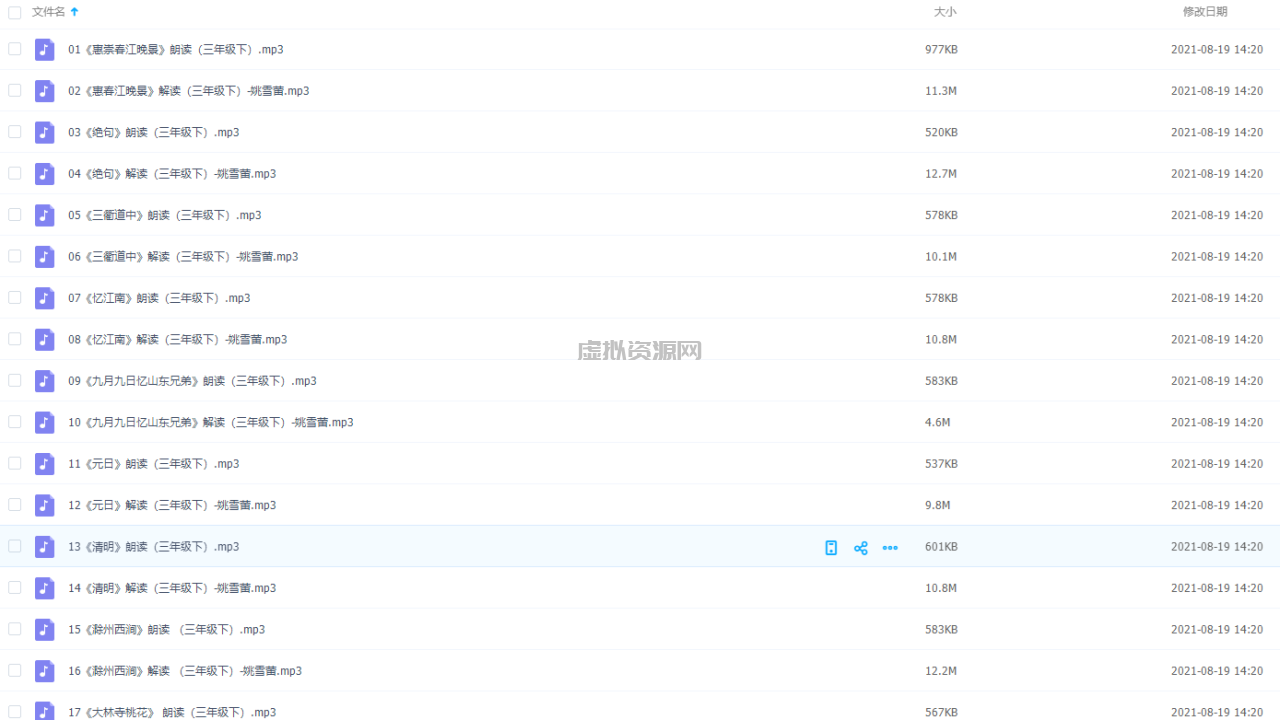Open file 05《三衢道中》朗读.mp3
Image resolution: width=1280 pixels, height=720 pixels.
(165, 216)
